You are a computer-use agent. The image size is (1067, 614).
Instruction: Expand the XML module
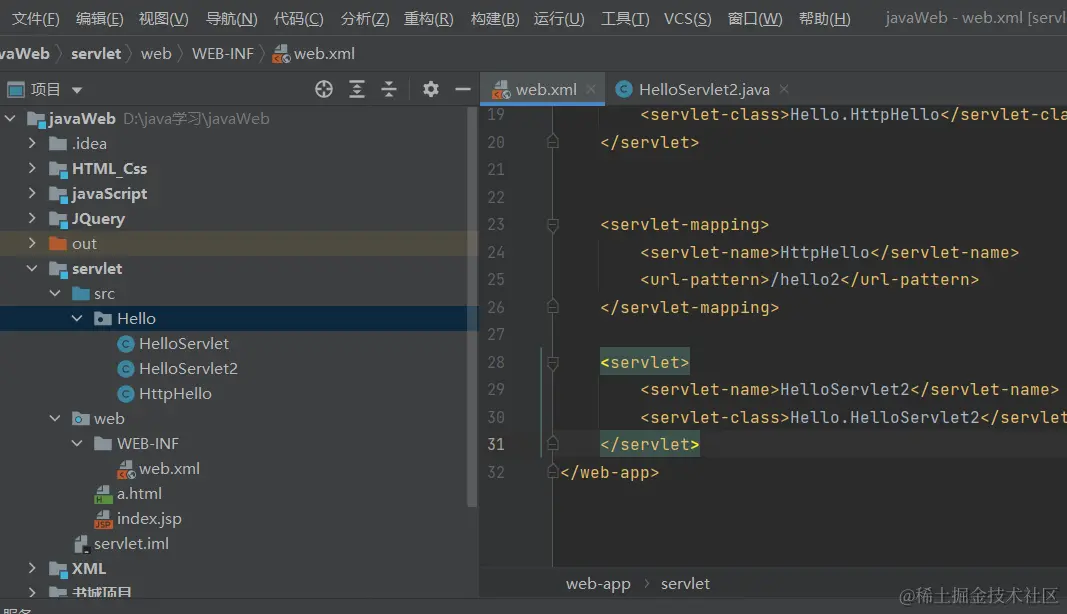click(x=32, y=568)
